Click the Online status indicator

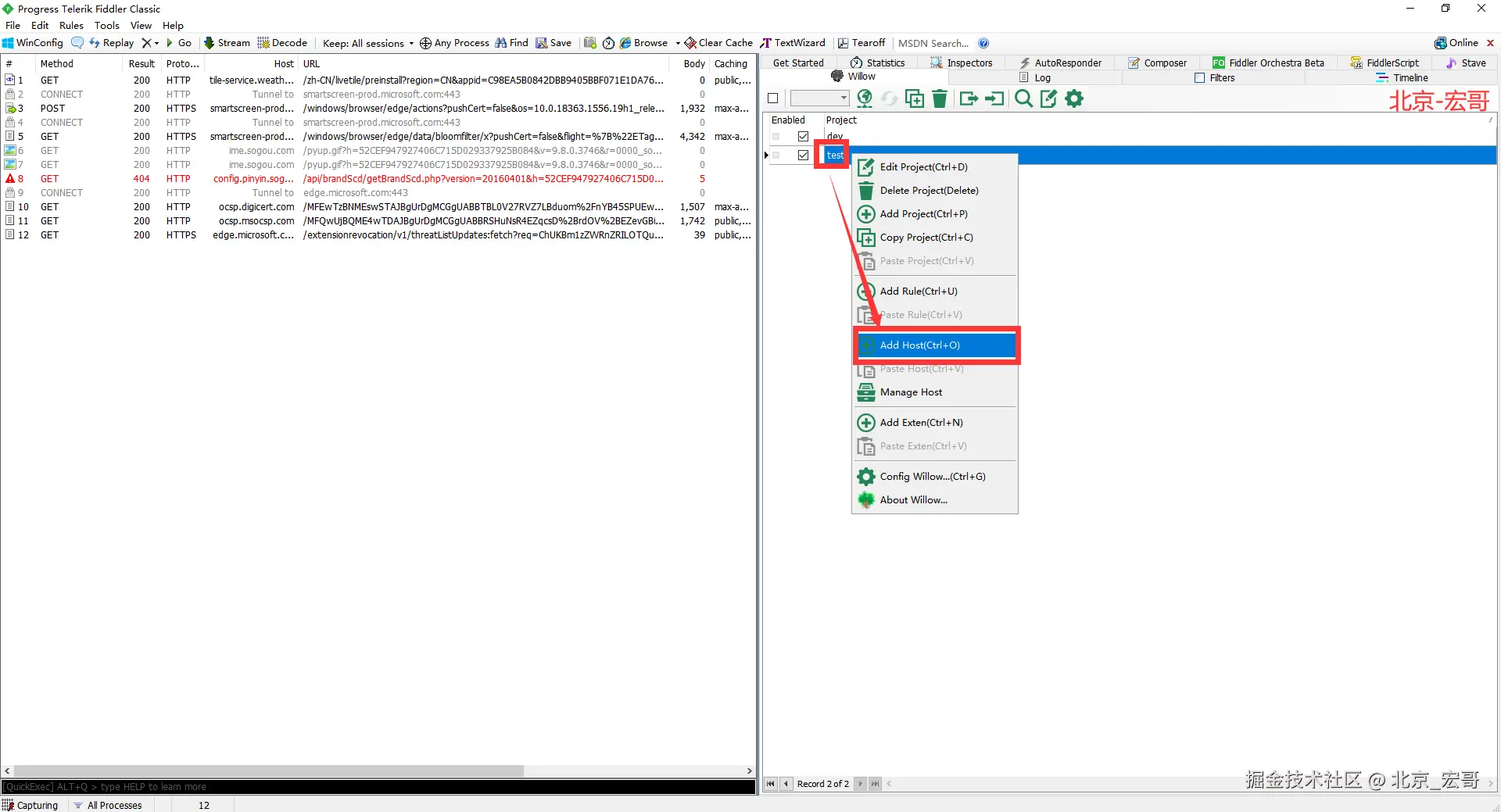pos(1456,43)
